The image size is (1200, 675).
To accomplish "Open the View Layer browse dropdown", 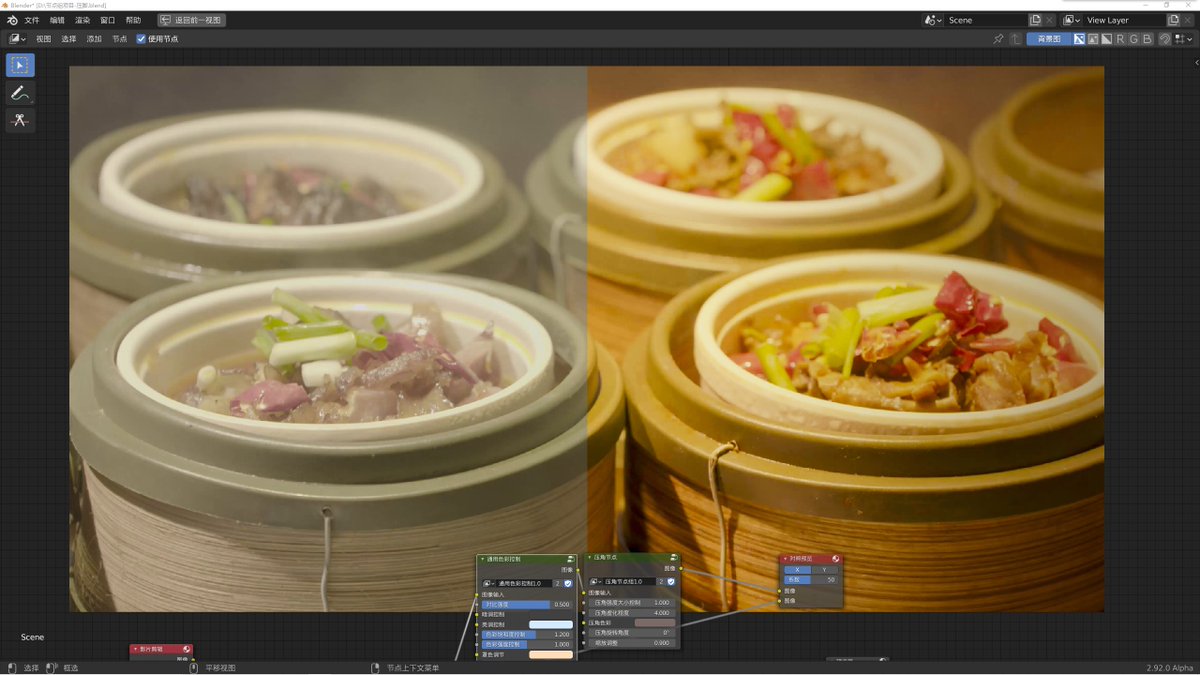I will pos(1071,20).
